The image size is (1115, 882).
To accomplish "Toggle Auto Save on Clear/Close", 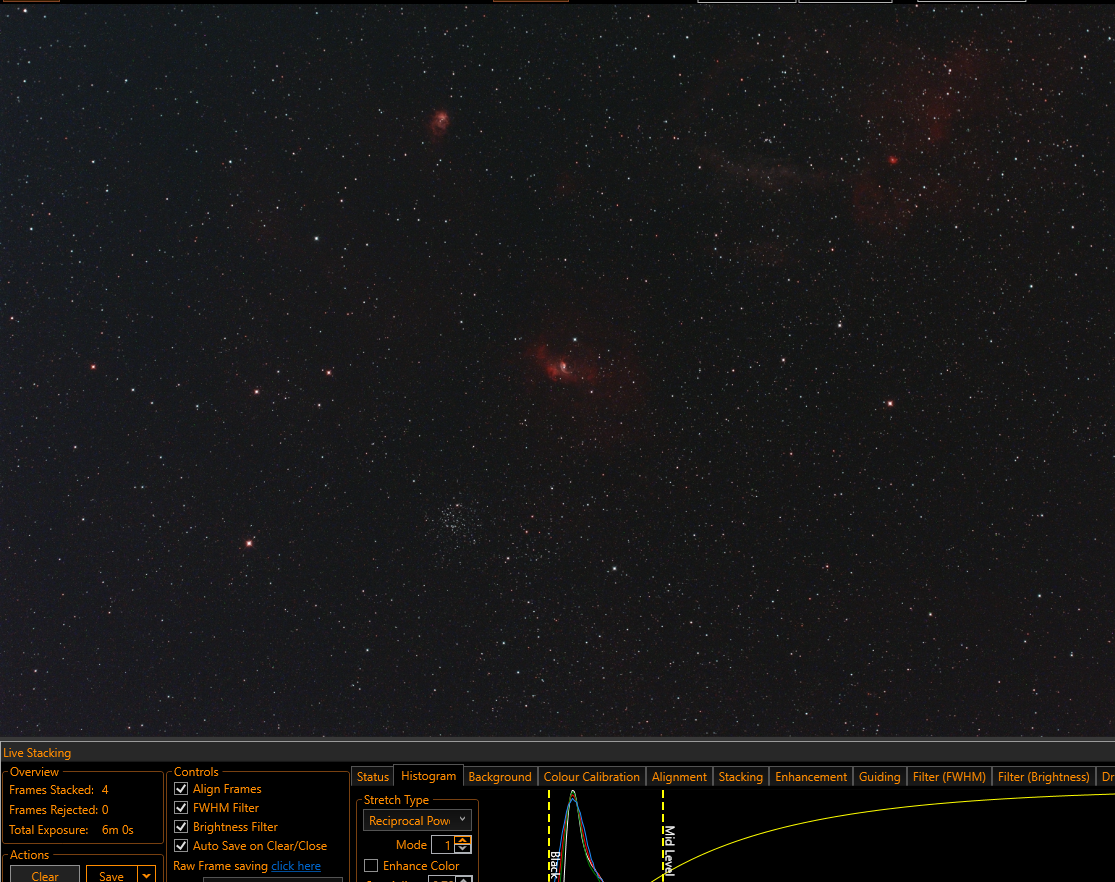I will [181, 846].
